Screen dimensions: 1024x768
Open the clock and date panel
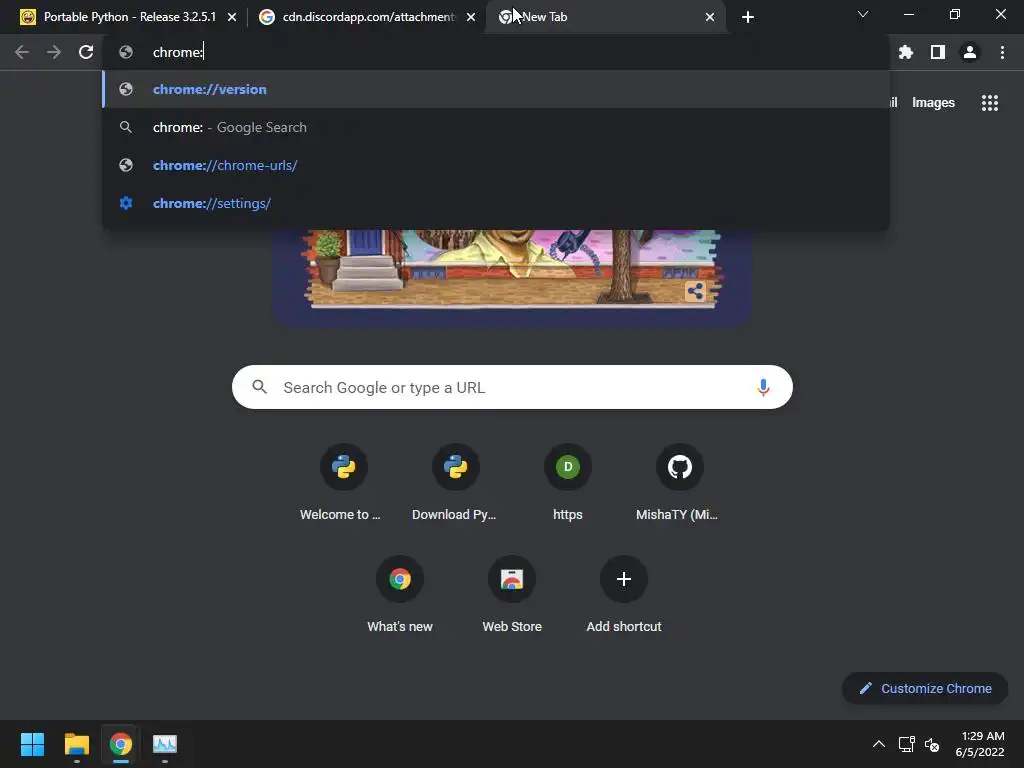pyautogui.click(x=980, y=744)
